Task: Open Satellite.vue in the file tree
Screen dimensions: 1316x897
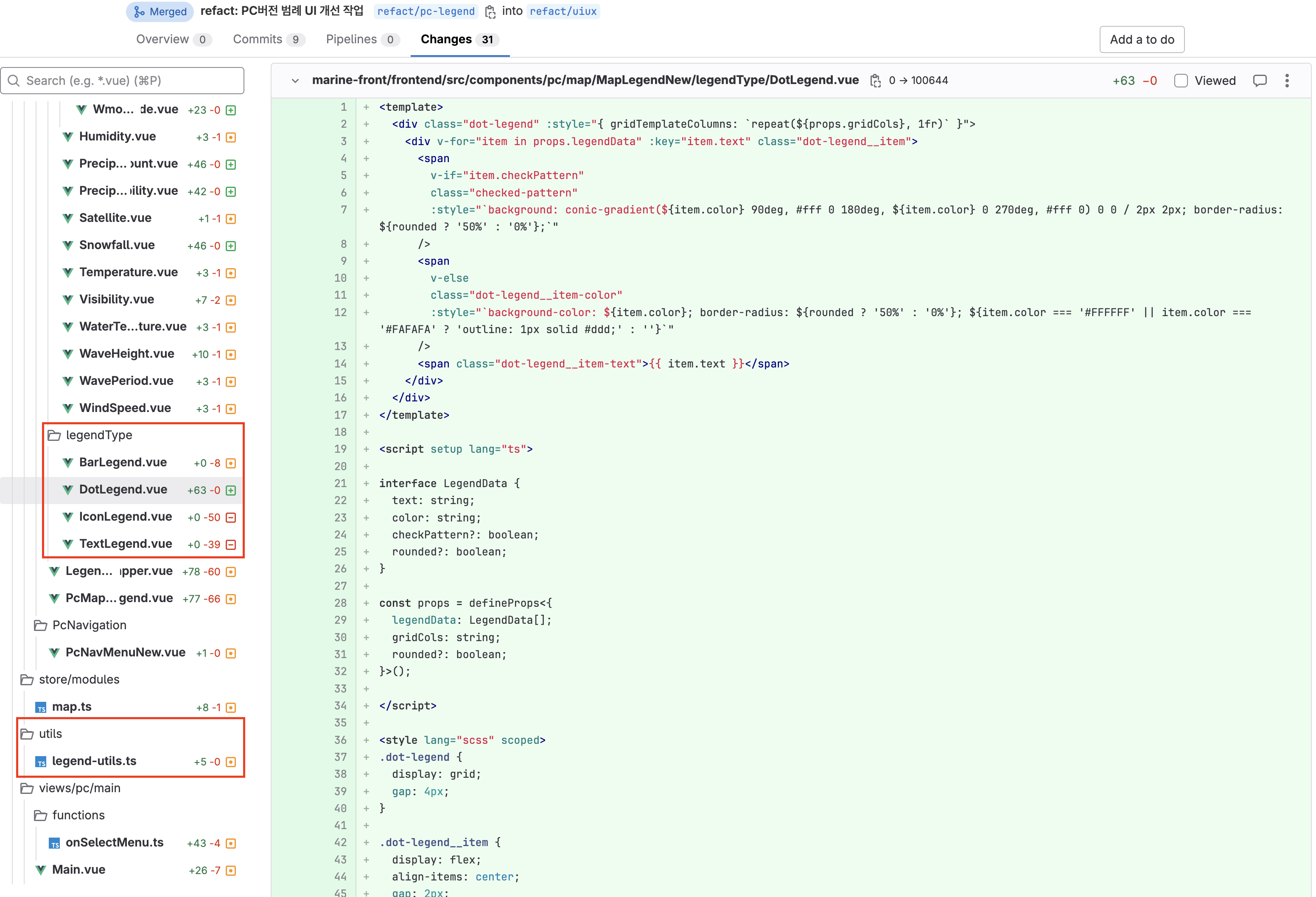Action: coord(115,217)
